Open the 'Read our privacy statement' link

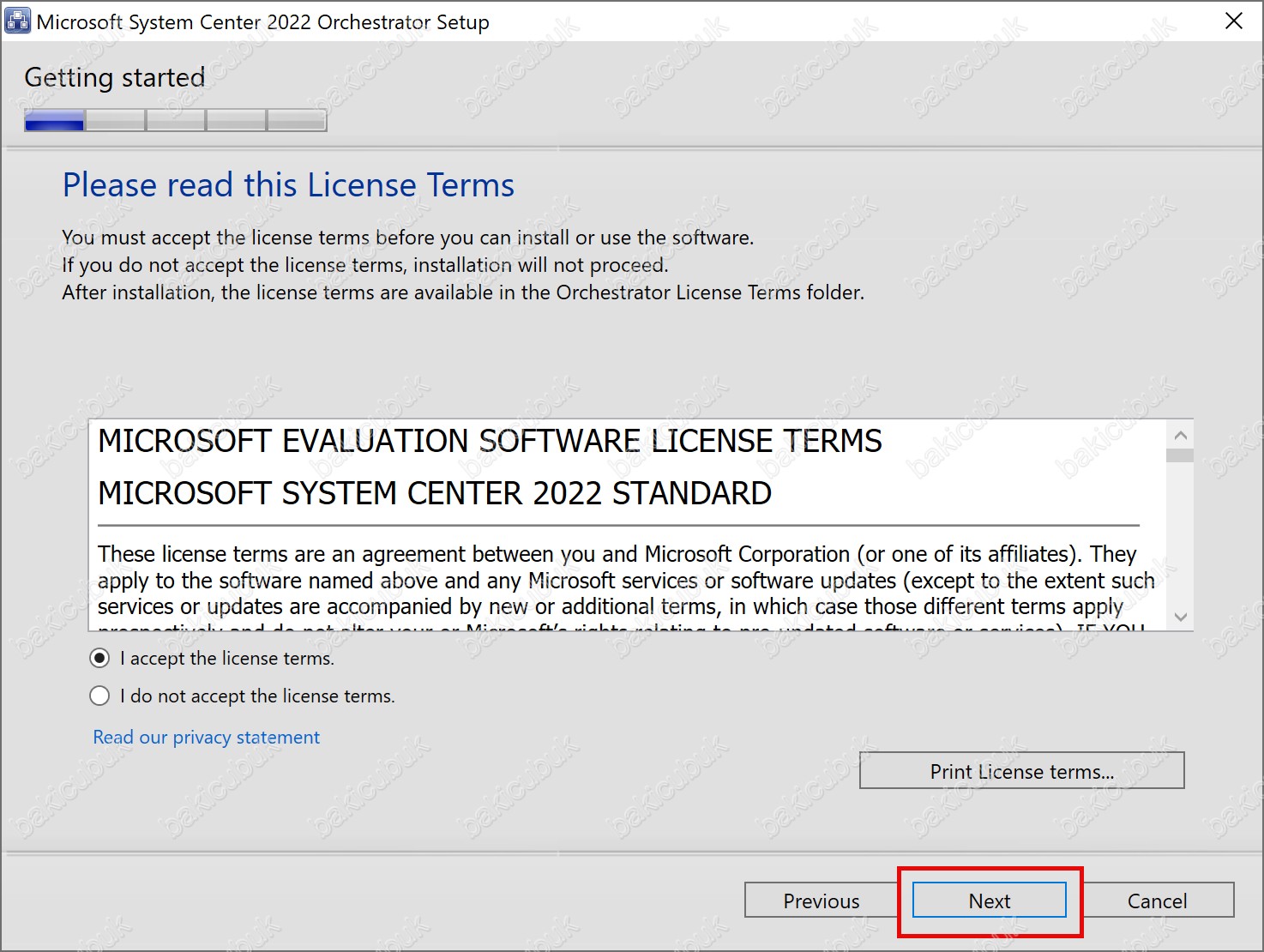tap(206, 738)
